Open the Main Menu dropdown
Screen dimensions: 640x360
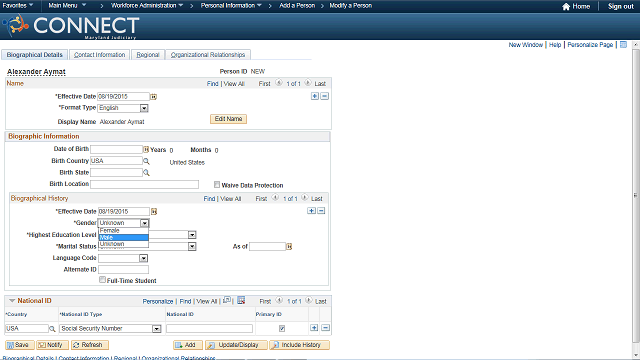coord(67,6)
